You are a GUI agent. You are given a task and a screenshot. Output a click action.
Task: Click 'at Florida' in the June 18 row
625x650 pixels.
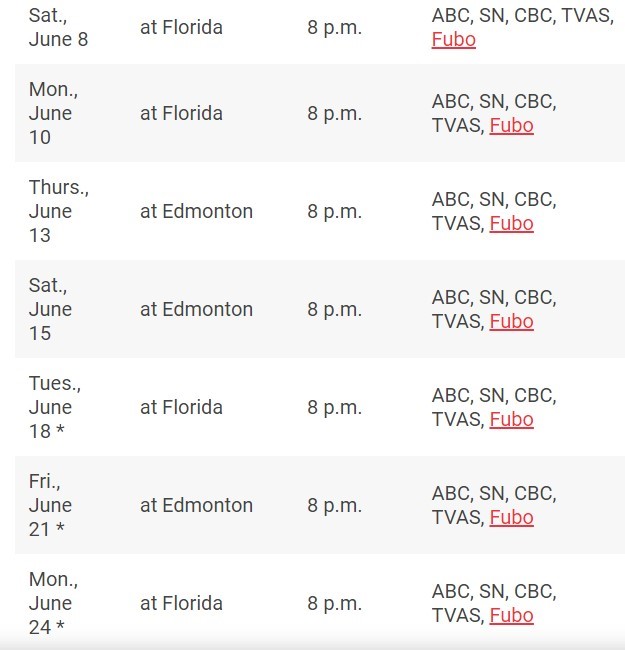[182, 407]
